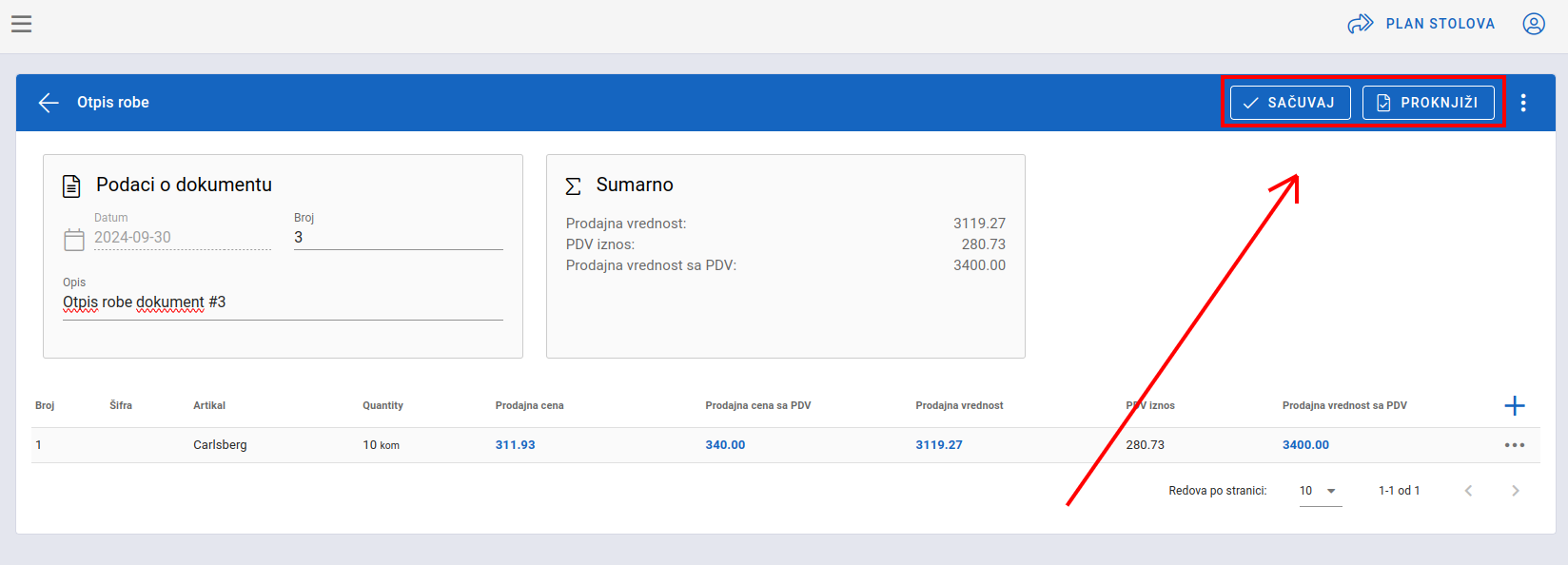Click the Broj column header in table
Viewport: 1568px width, 565px height.
(45, 405)
